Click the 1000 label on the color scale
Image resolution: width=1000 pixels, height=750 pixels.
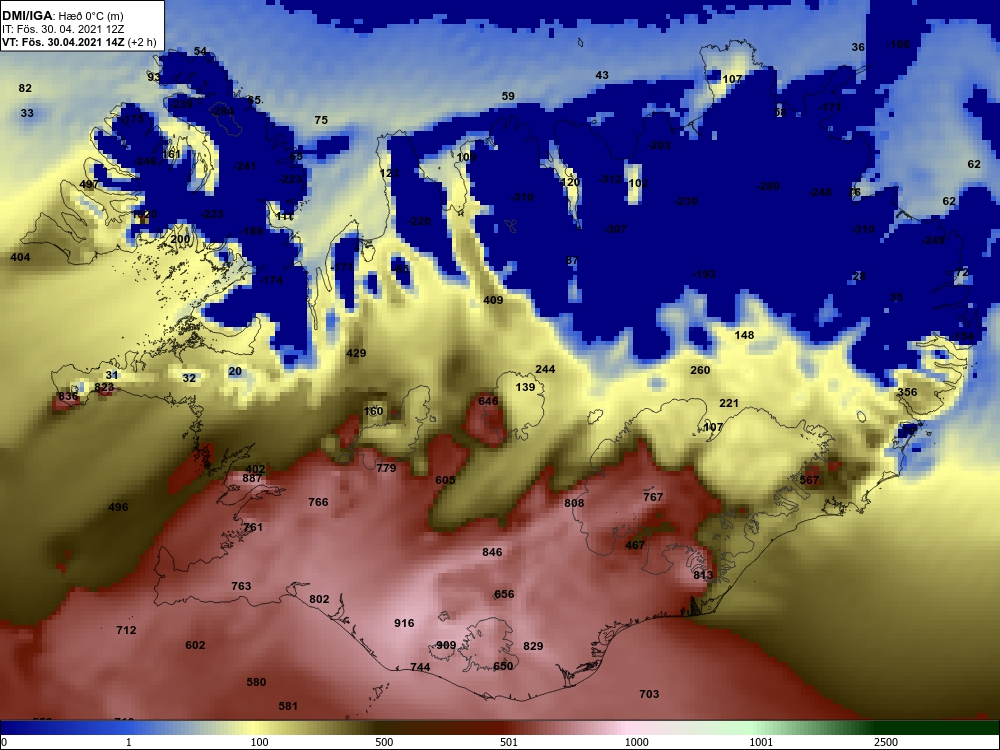[636, 742]
